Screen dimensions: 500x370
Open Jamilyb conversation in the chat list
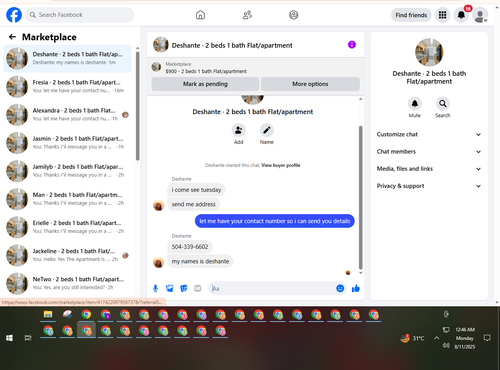click(67, 171)
